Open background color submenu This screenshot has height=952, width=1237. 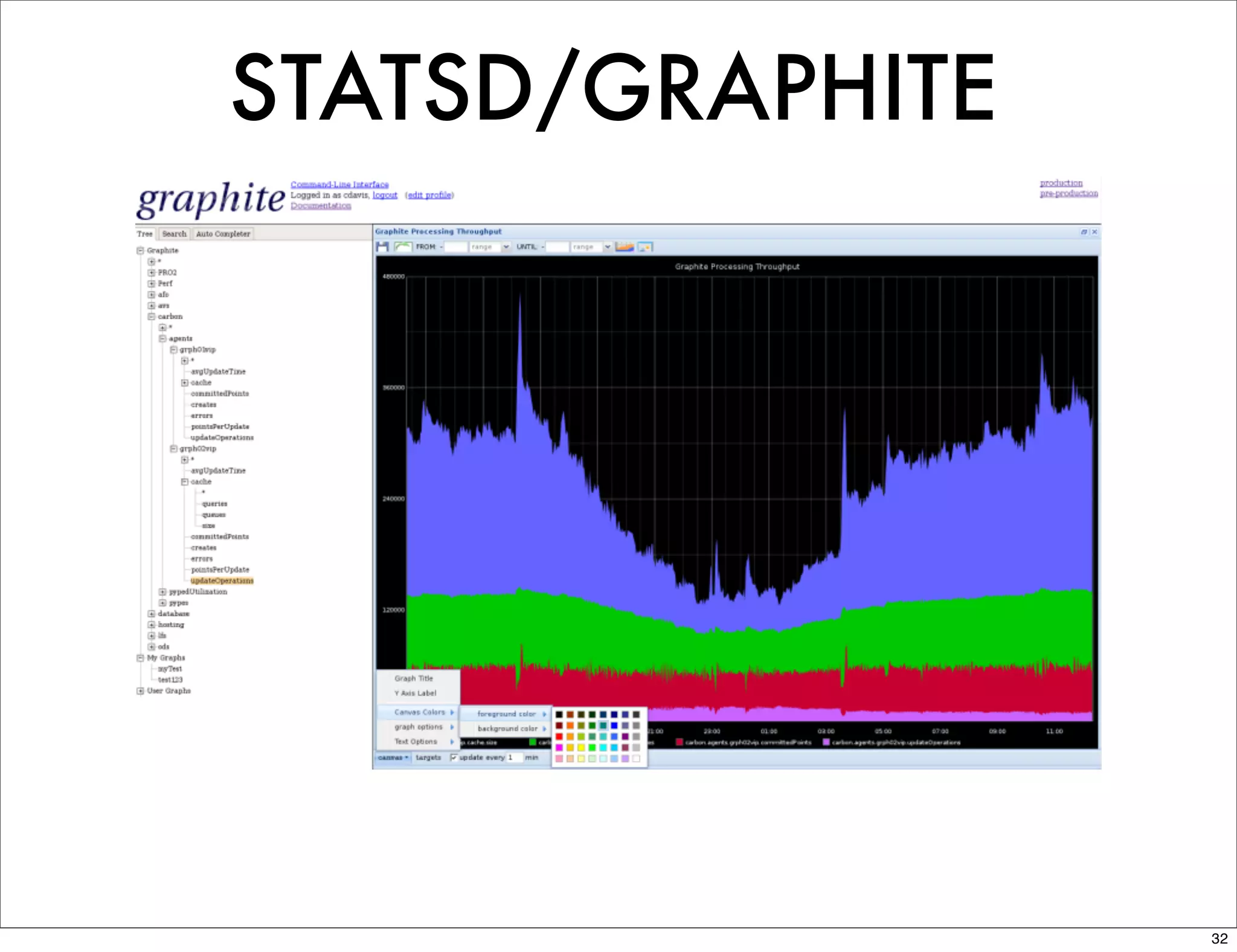(x=507, y=728)
